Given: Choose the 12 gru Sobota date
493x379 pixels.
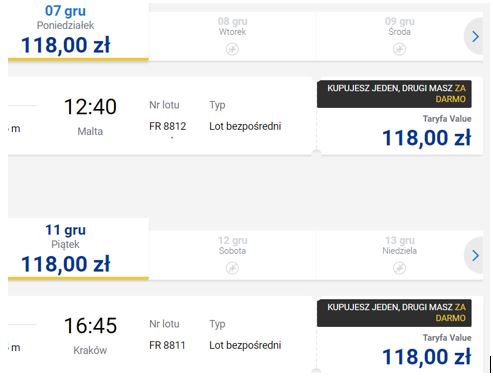Looking at the screenshot, I should pos(232,255).
